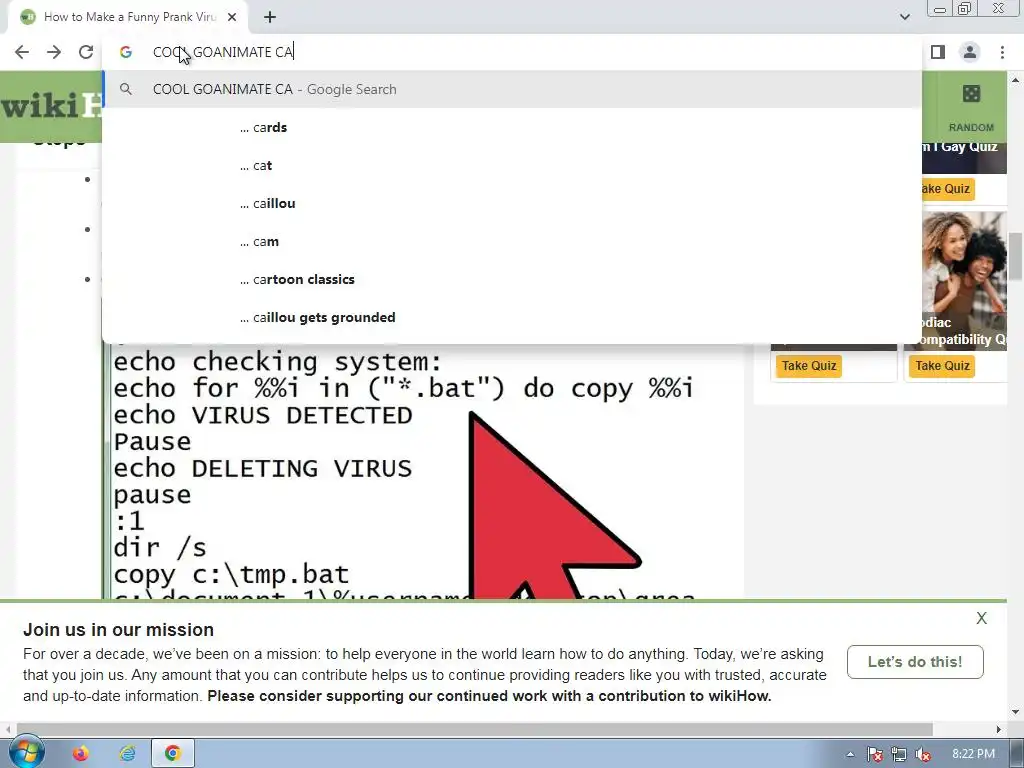
Task: Click the 'Let's do this!' button
Action: (x=915, y=662)
